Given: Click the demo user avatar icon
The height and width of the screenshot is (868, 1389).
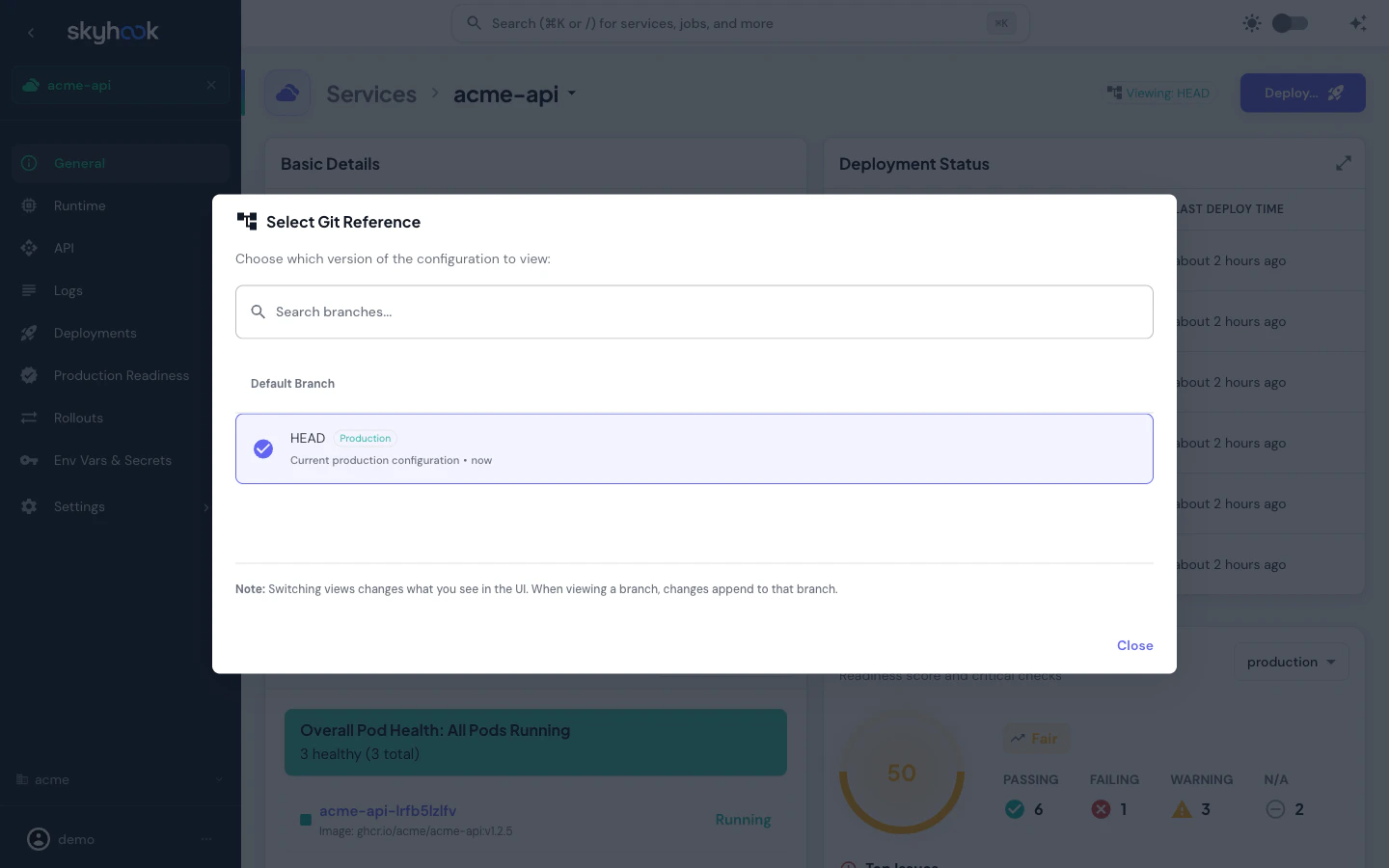Looking at the screenshot, I should click(39, 839).
